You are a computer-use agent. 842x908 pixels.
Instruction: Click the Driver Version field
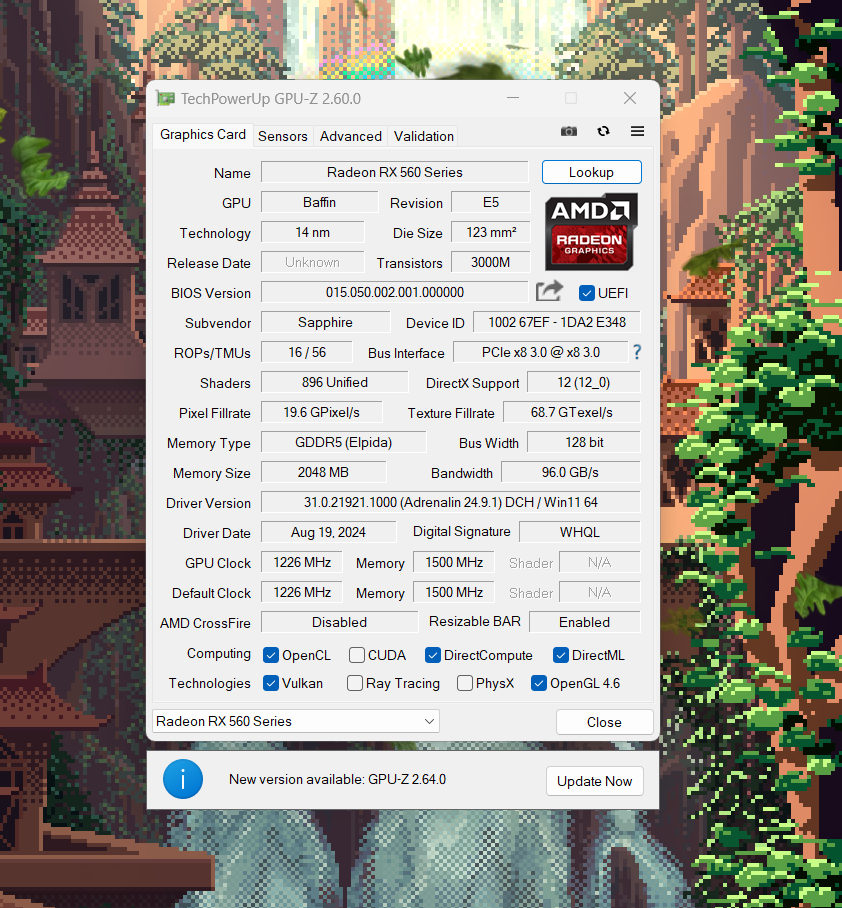(x=451, y=502)
